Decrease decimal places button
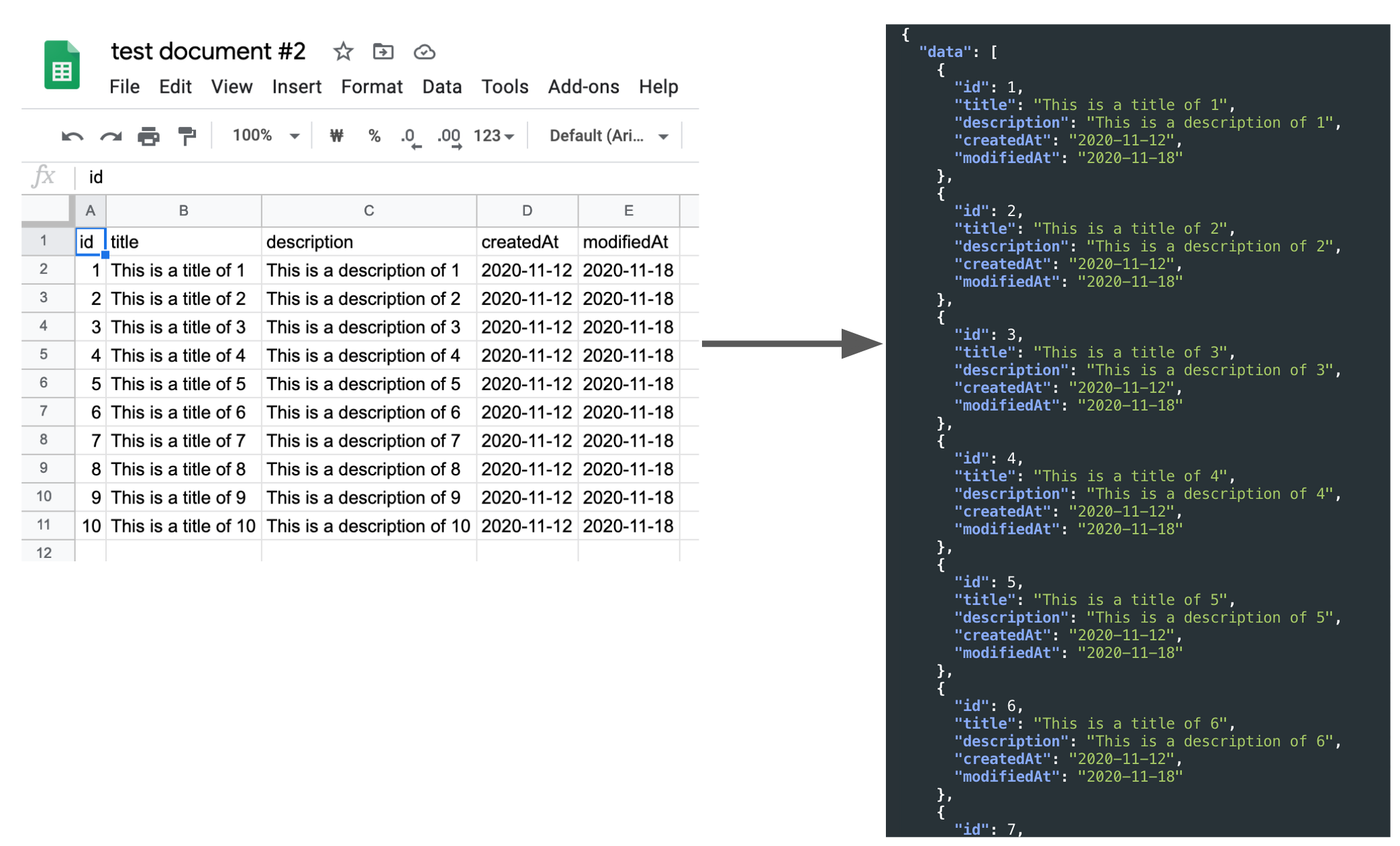The image size is (1400, 846). [410, 136]
